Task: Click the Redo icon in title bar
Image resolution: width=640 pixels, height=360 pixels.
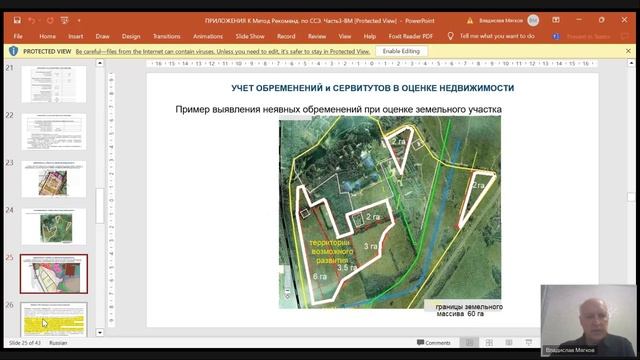Action: 50,20
